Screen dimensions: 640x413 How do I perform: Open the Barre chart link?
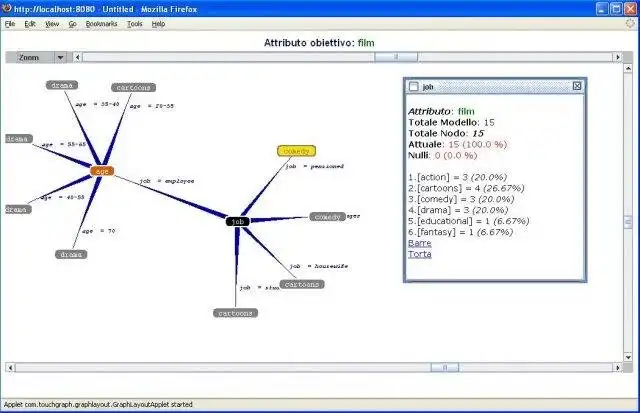420,243
